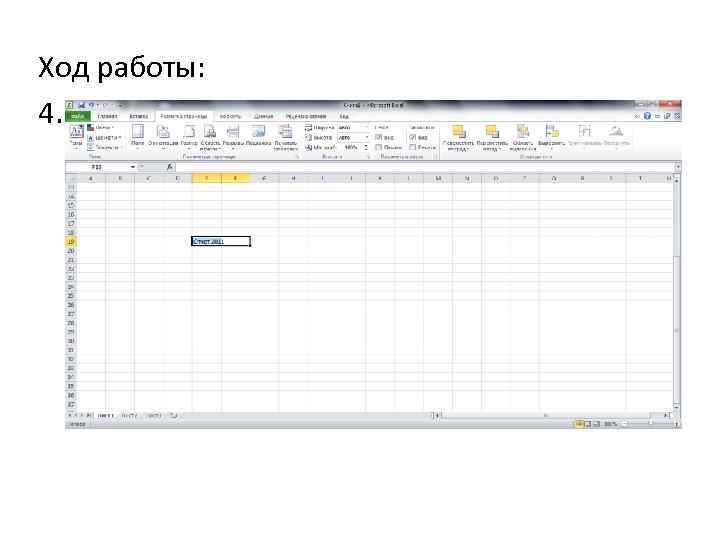Click the Insert new worksheet icon
Screen dimensions: 720x540
[173, 415]
